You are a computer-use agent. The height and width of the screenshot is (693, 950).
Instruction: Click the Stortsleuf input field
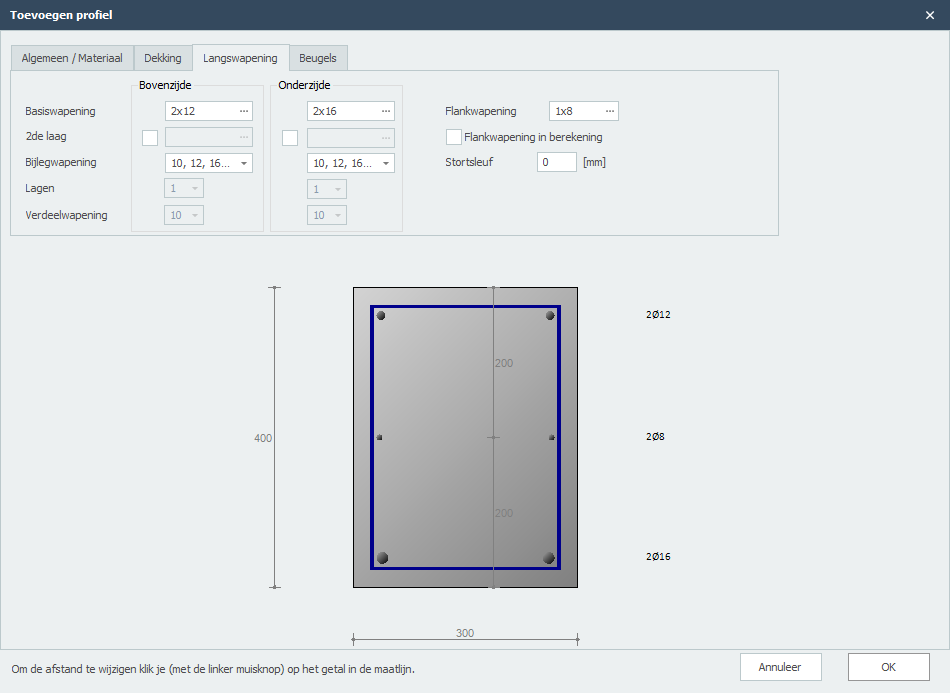coord(556,162)
